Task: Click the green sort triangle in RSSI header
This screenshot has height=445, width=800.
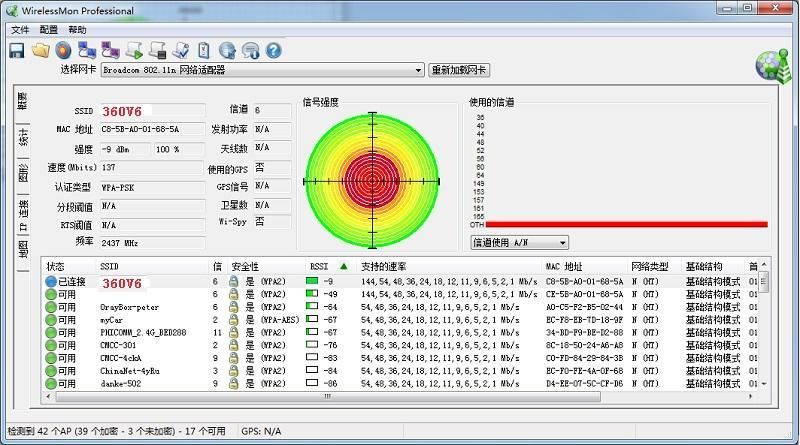Action: click(344, 266)
